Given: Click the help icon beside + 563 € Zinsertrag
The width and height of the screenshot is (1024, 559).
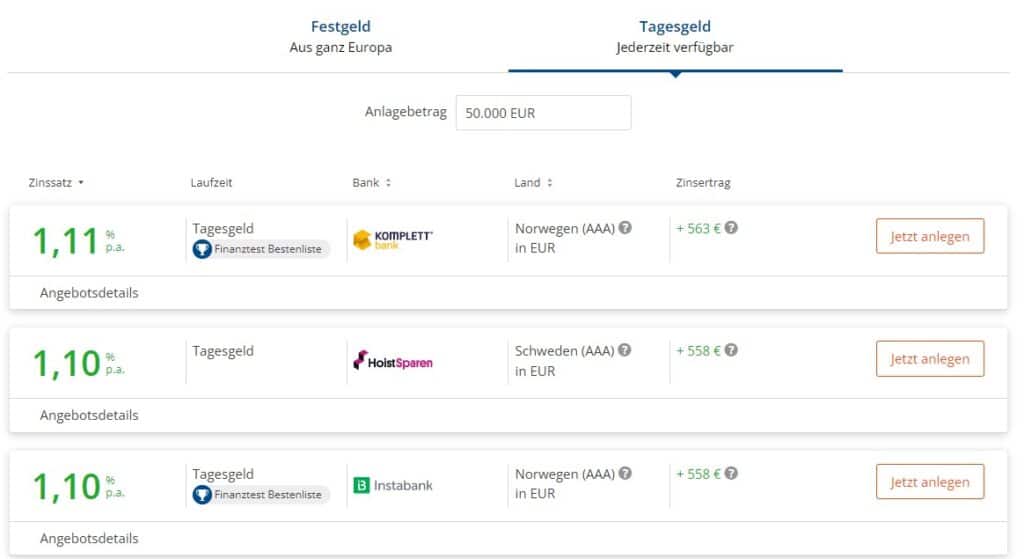Looking at the screenshot, I should tap(731, 228).
